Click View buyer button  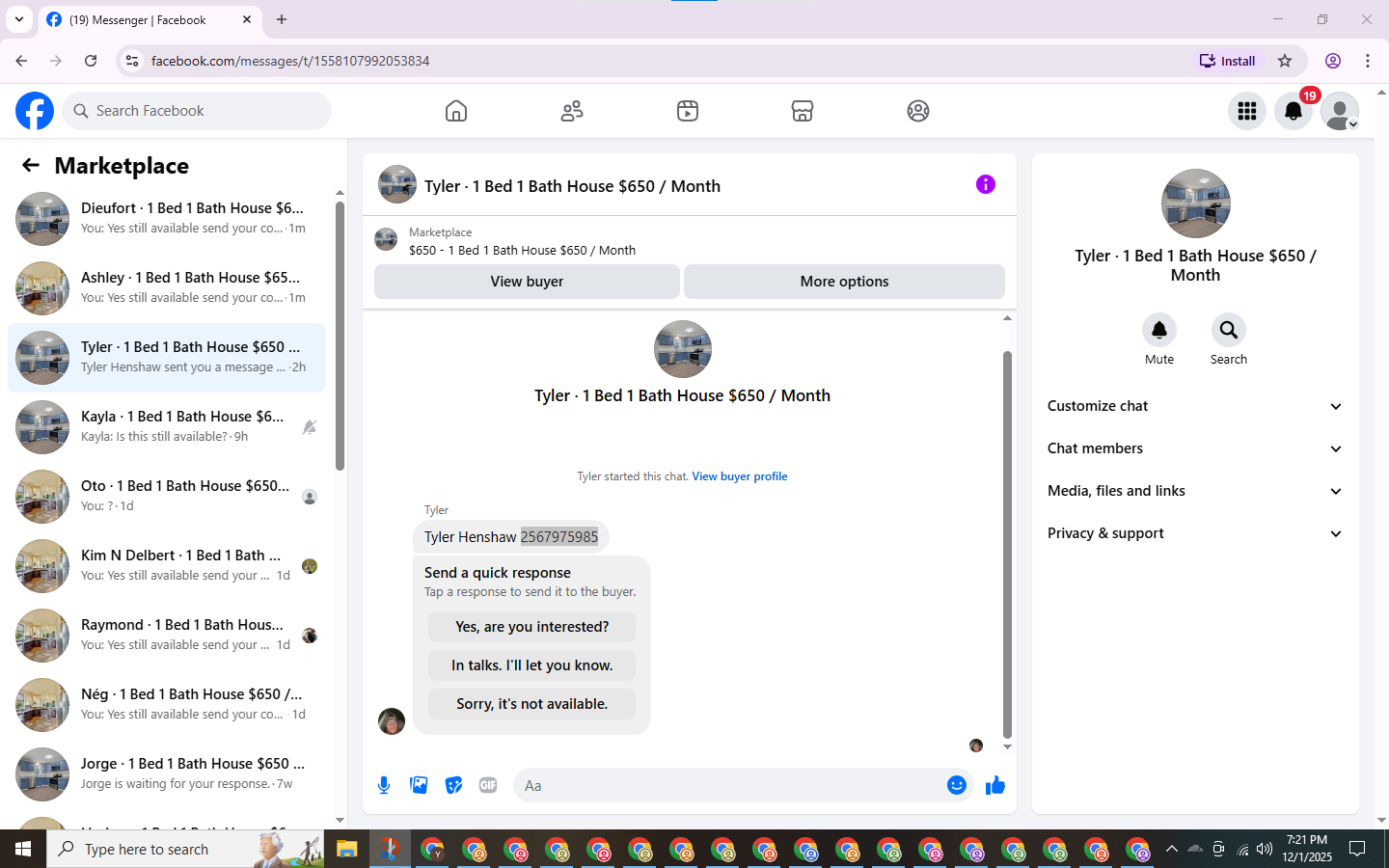coord(527,282)
